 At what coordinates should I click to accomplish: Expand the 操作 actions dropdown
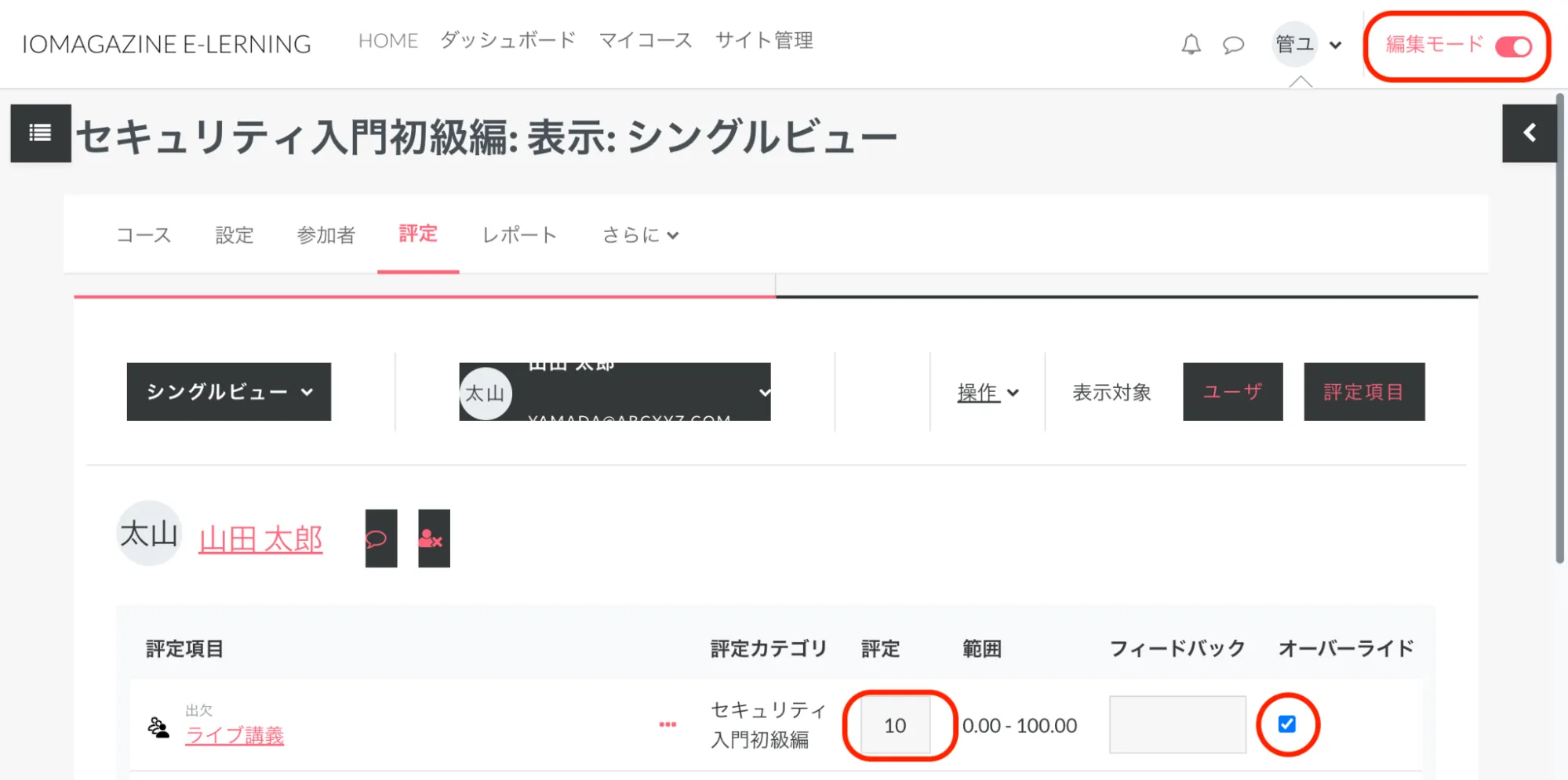988,393
